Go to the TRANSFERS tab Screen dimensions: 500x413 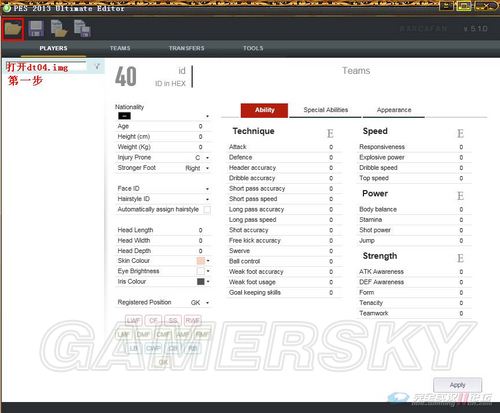(186, 48)
